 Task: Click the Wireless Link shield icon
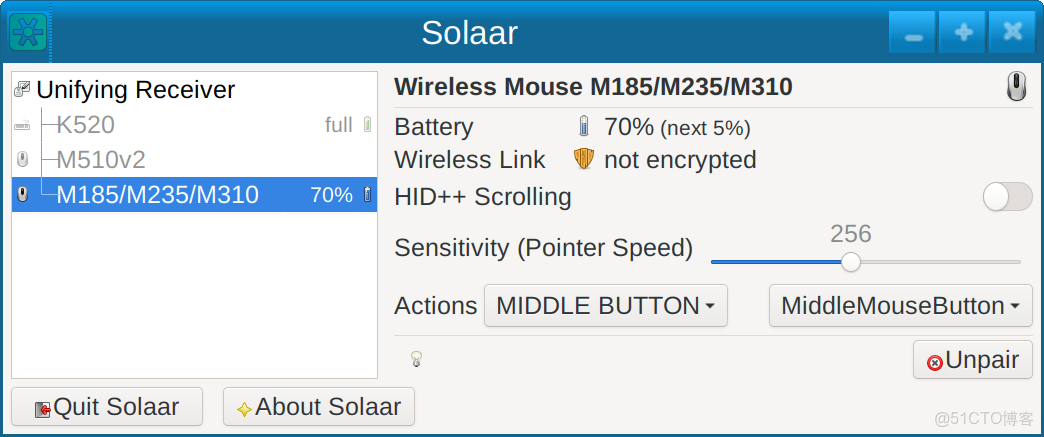click(x=584, y=160)
